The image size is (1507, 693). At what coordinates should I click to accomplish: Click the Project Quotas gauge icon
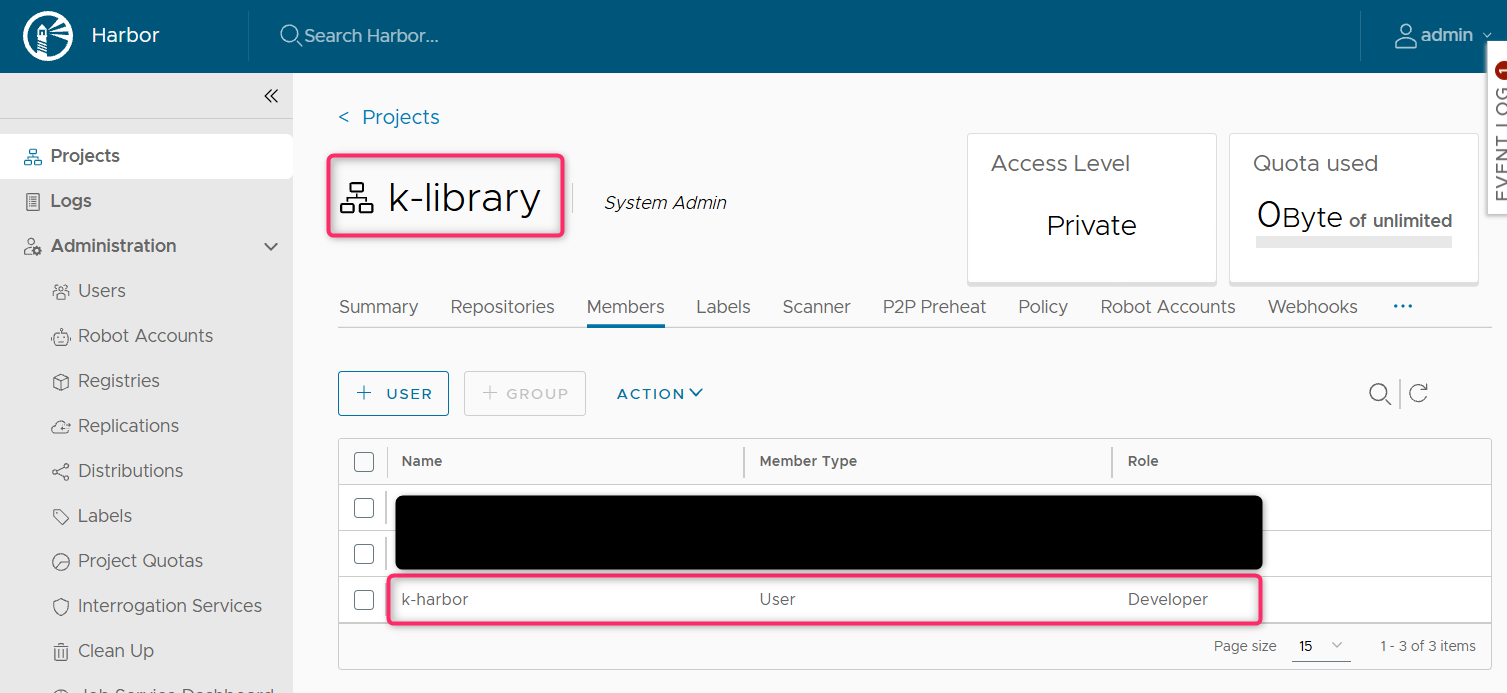coord(61,561)
